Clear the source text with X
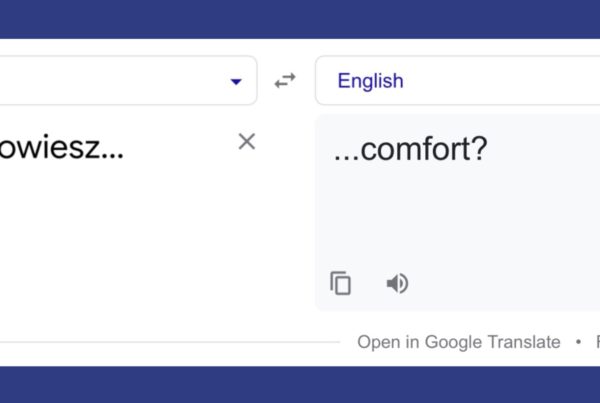 [247, 142]
